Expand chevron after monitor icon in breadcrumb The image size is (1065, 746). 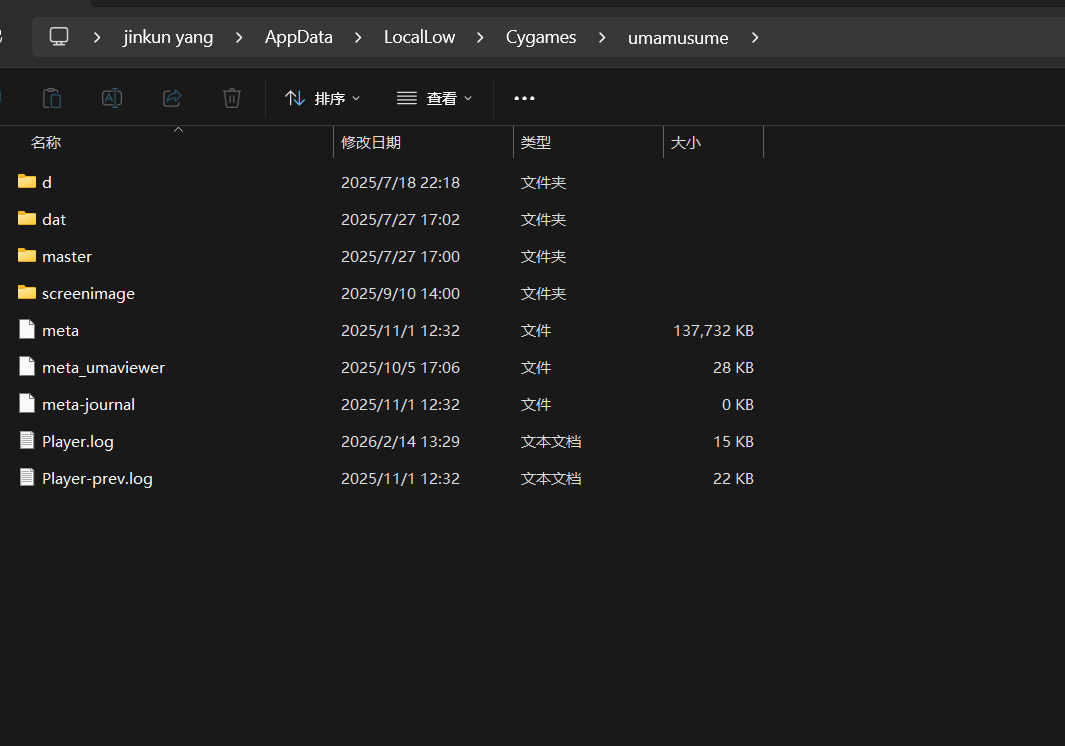[97, 38]
